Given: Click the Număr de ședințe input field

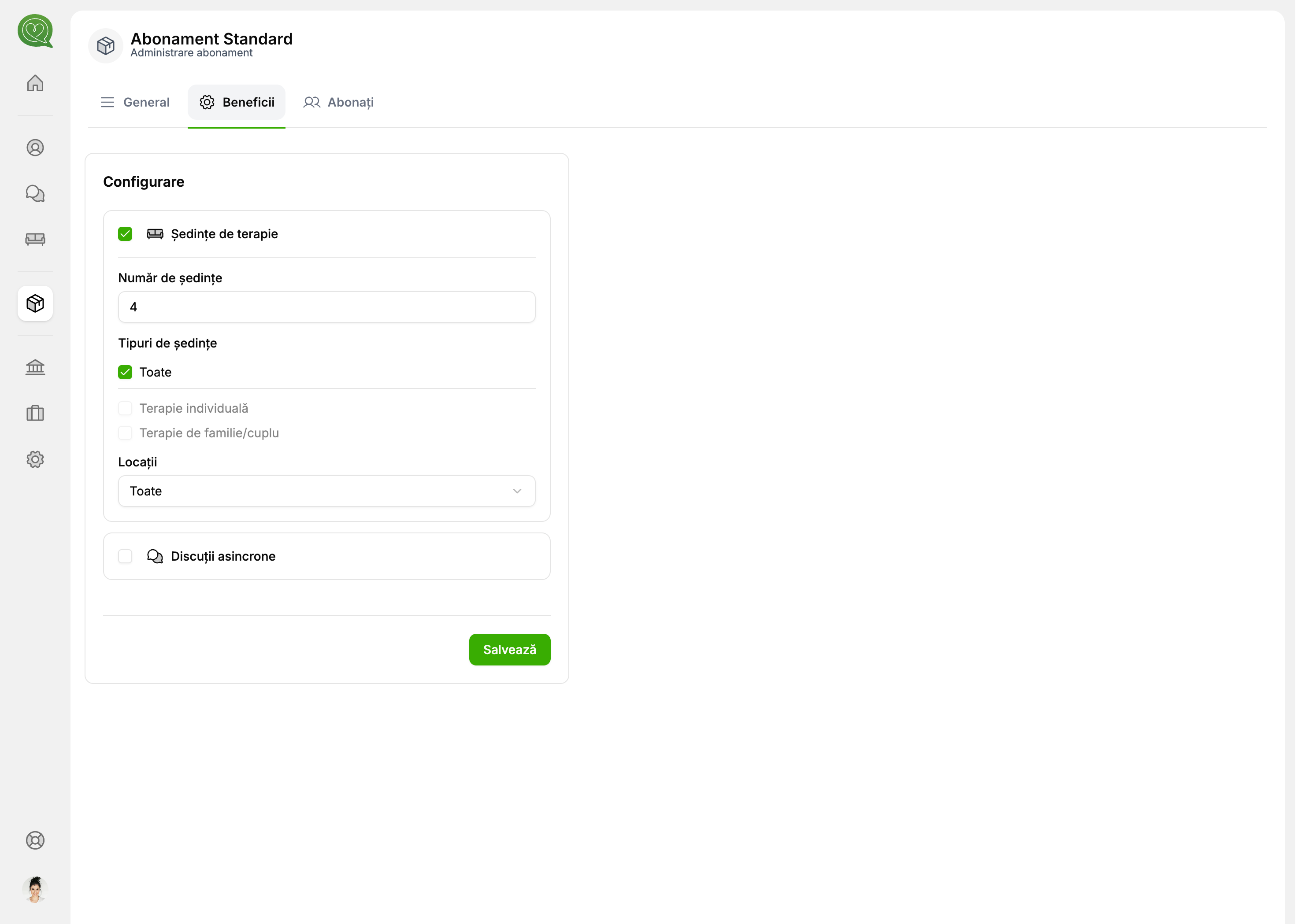Looking at the screenshot, I should pos(329,309).
